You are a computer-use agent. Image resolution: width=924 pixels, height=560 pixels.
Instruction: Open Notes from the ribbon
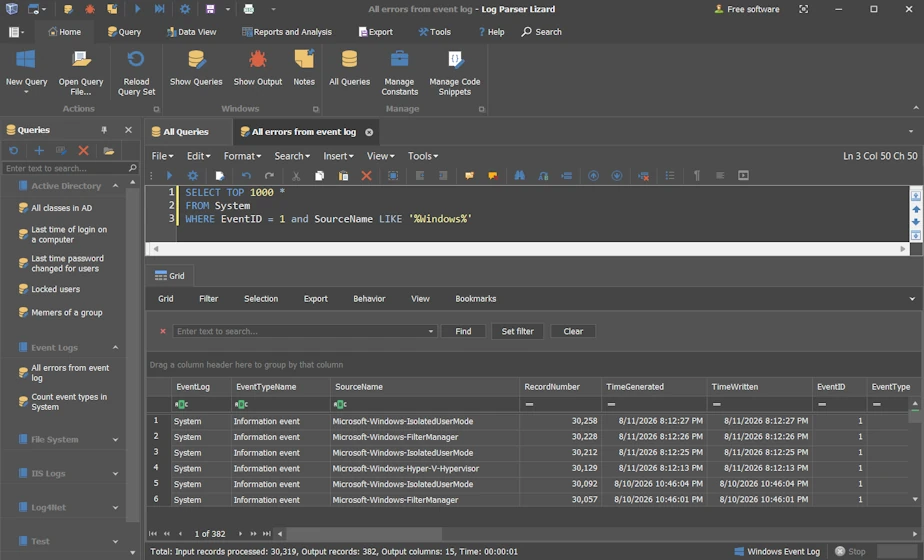(304, 68)
